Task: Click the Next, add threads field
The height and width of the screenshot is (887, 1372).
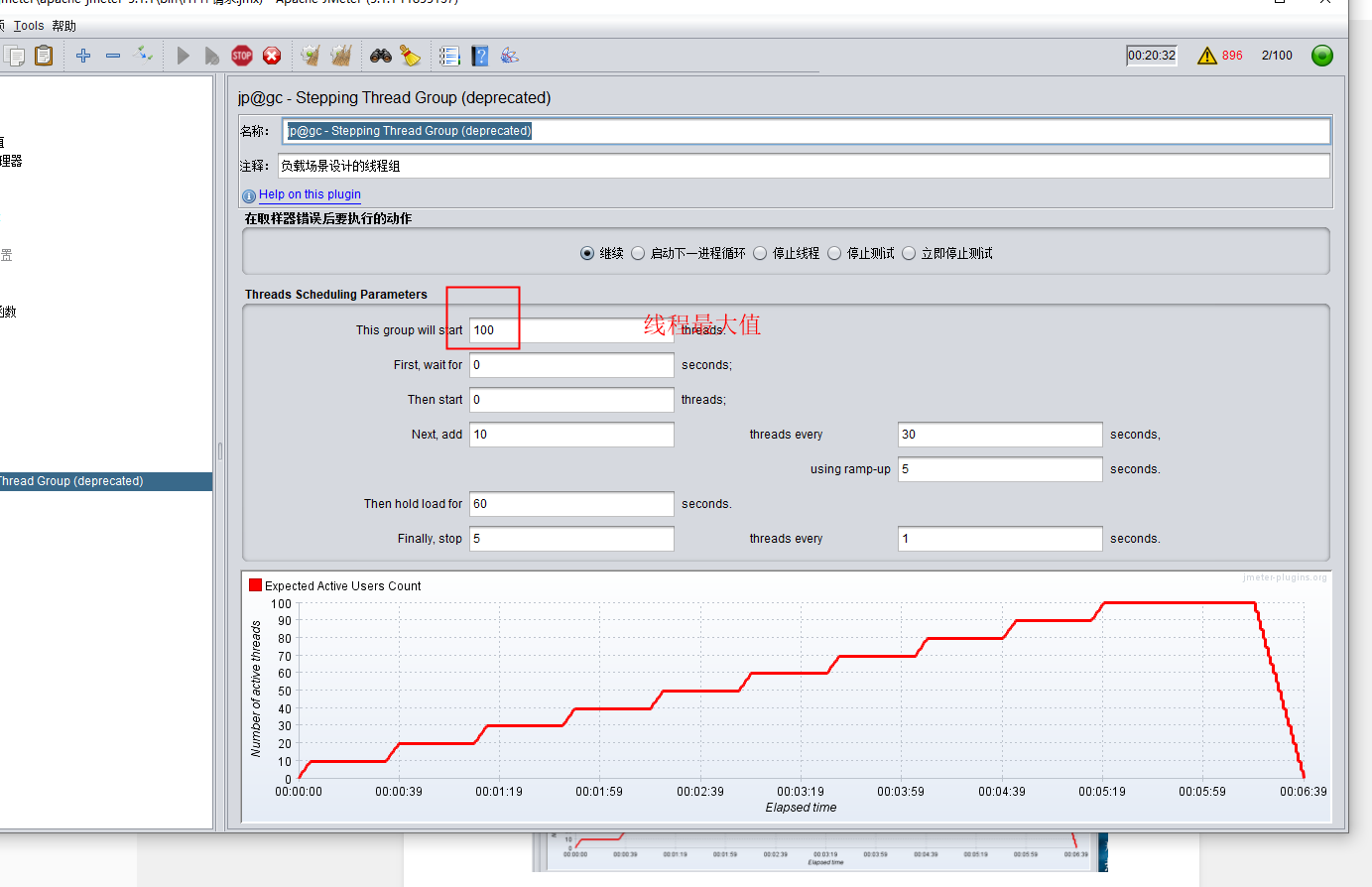Action: click(x=571, y=435)
